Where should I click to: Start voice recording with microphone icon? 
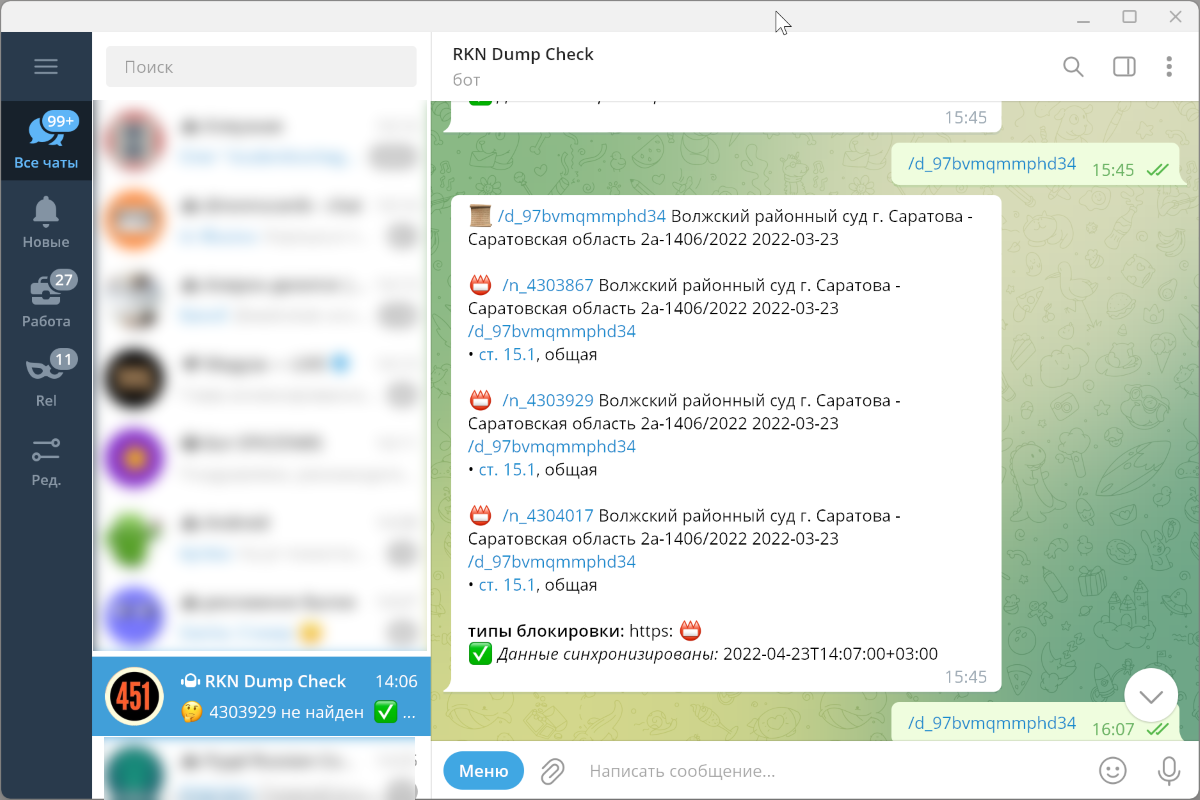[x=1168, y=770]
